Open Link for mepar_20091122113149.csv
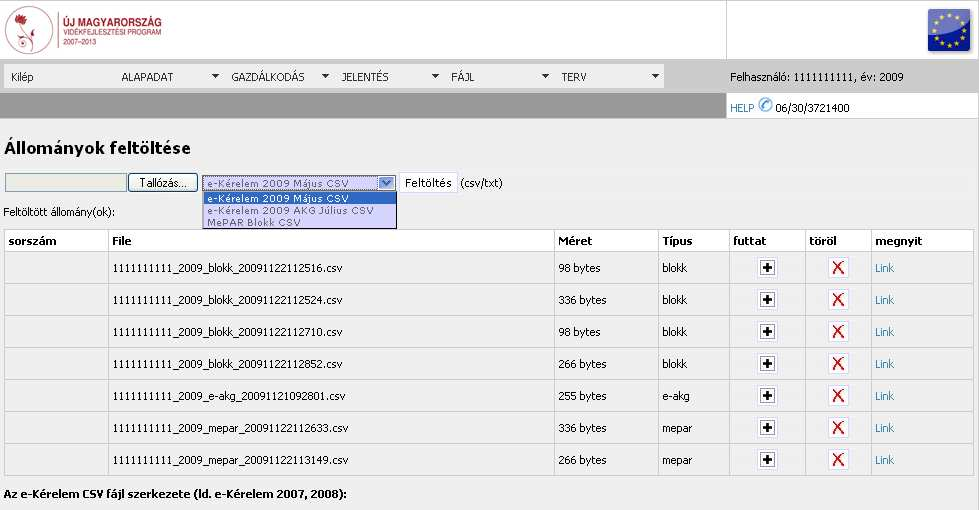979x510 pixels. click(884, 459)
